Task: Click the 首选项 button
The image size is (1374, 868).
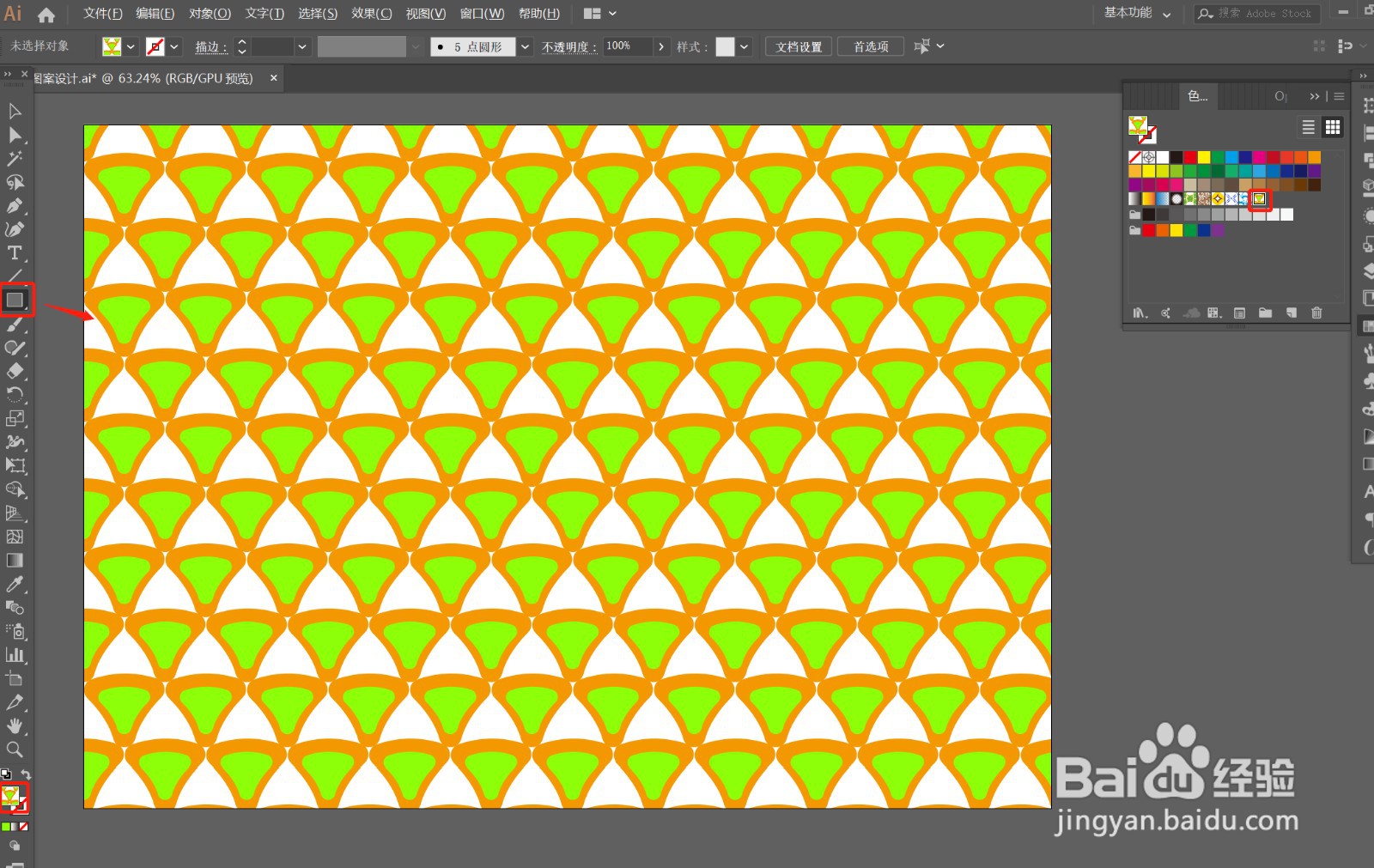Action: [x=871, y=46]
